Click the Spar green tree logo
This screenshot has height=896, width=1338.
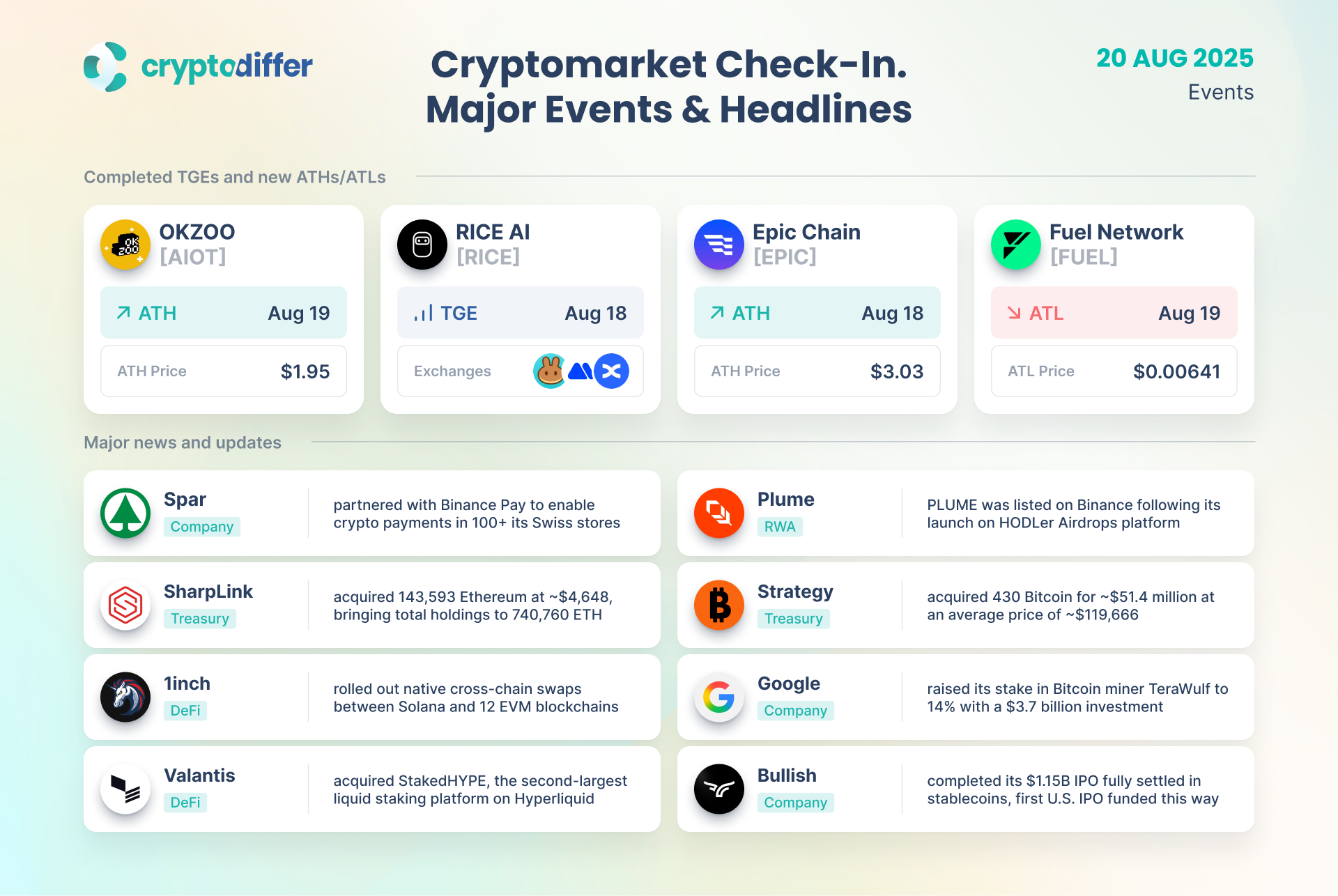125,513
